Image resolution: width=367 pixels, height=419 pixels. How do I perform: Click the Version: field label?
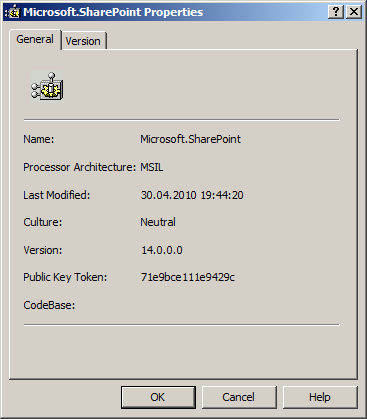(43, 250)
